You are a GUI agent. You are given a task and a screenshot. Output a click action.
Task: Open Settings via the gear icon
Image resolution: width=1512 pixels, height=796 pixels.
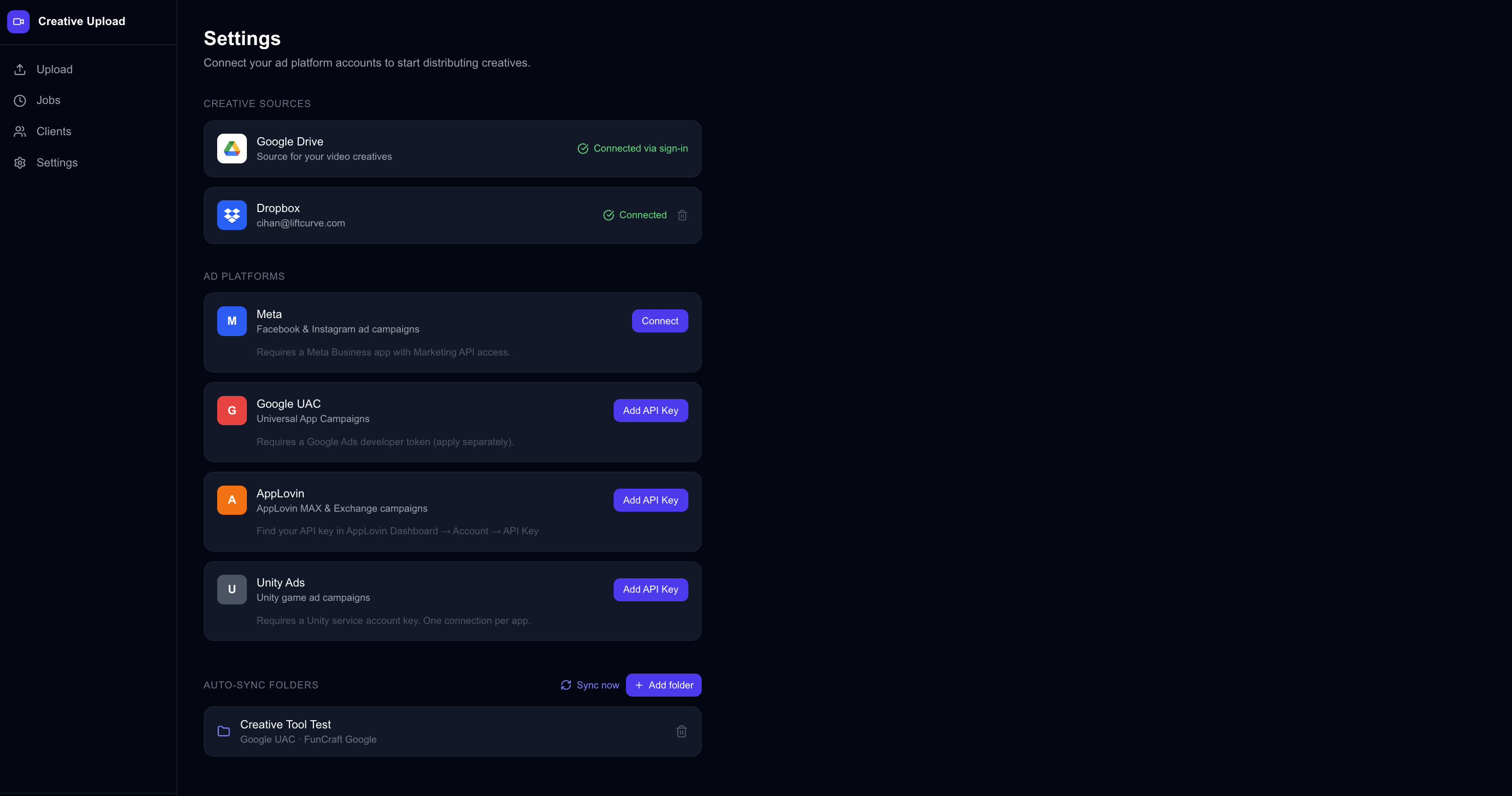[x=19, y=162]
